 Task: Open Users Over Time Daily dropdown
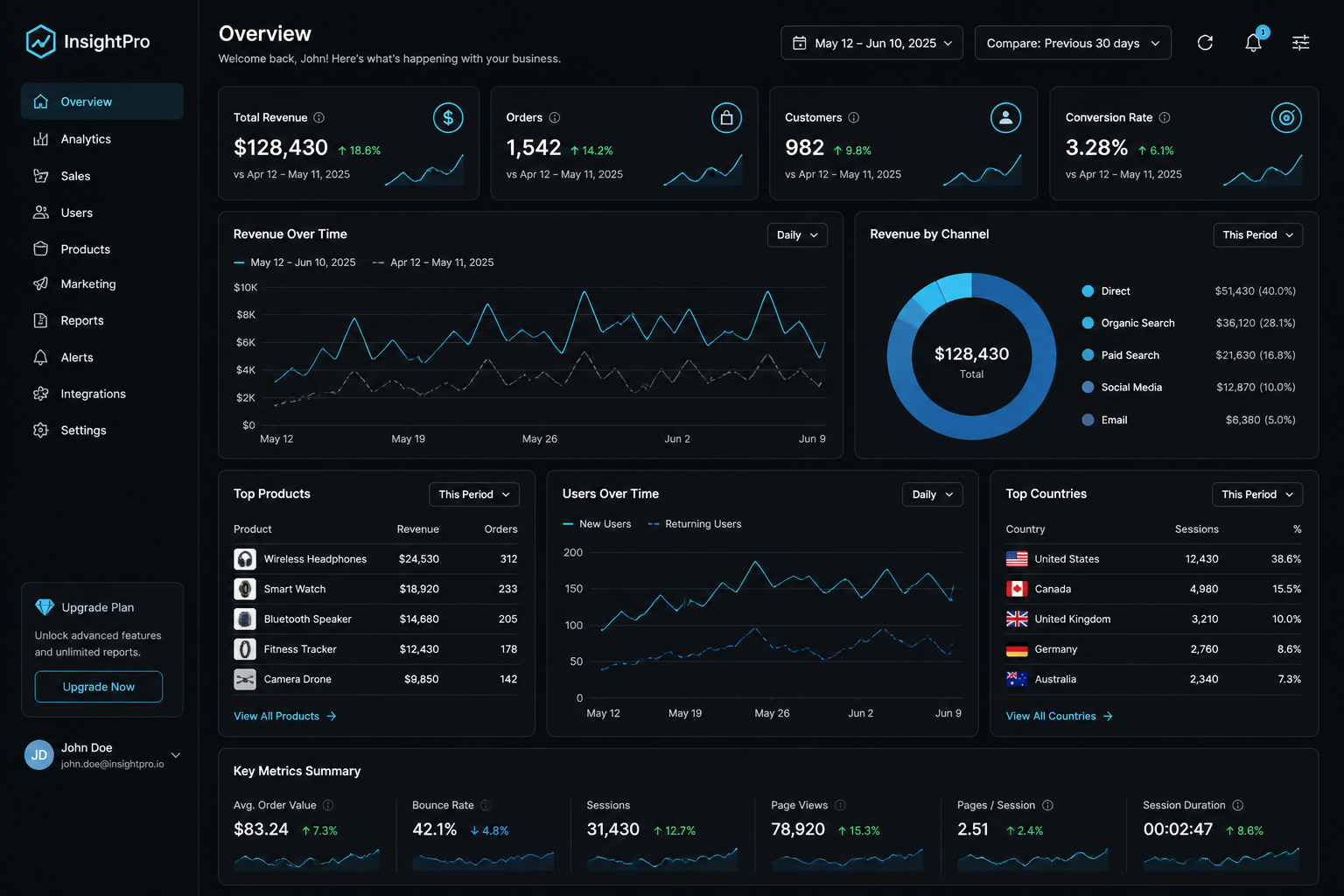(x=933, y=494)
